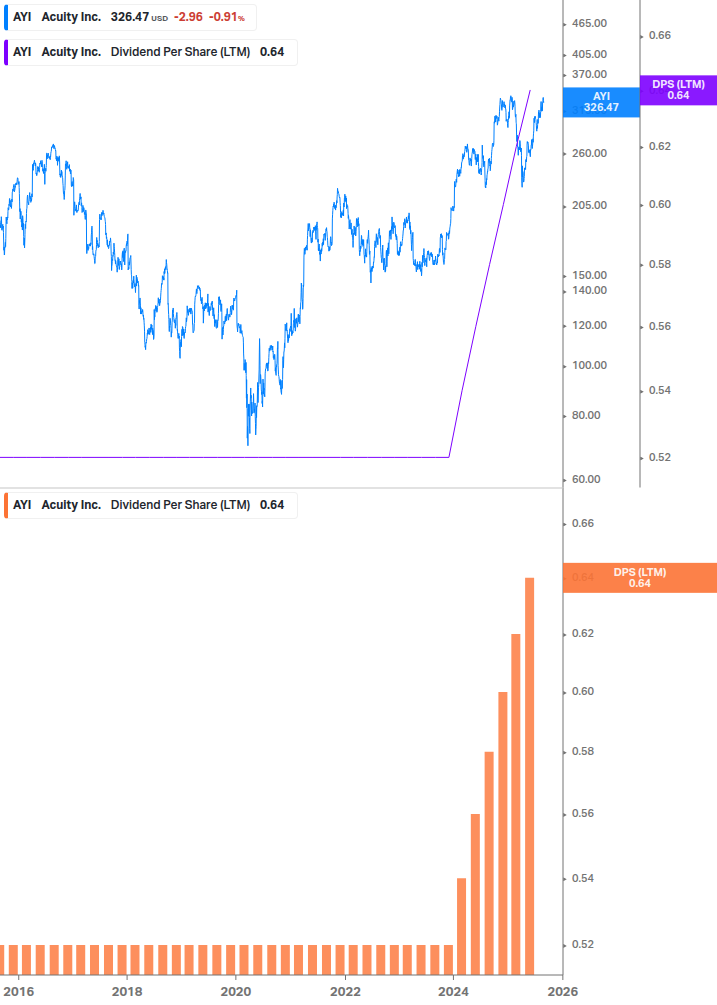Click the orange bar reaching 0.58
The height and width of the screenshot is (1005, 717).
pos(489,863)
